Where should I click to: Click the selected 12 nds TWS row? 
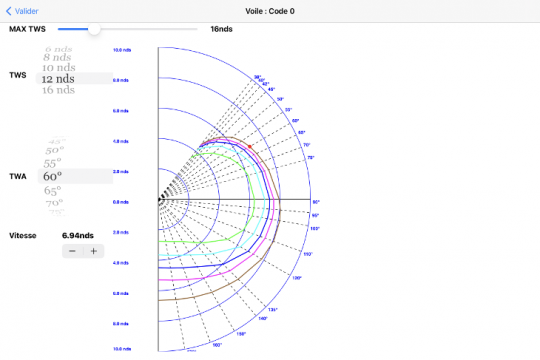pyautogui.click(x=74, y=79)
